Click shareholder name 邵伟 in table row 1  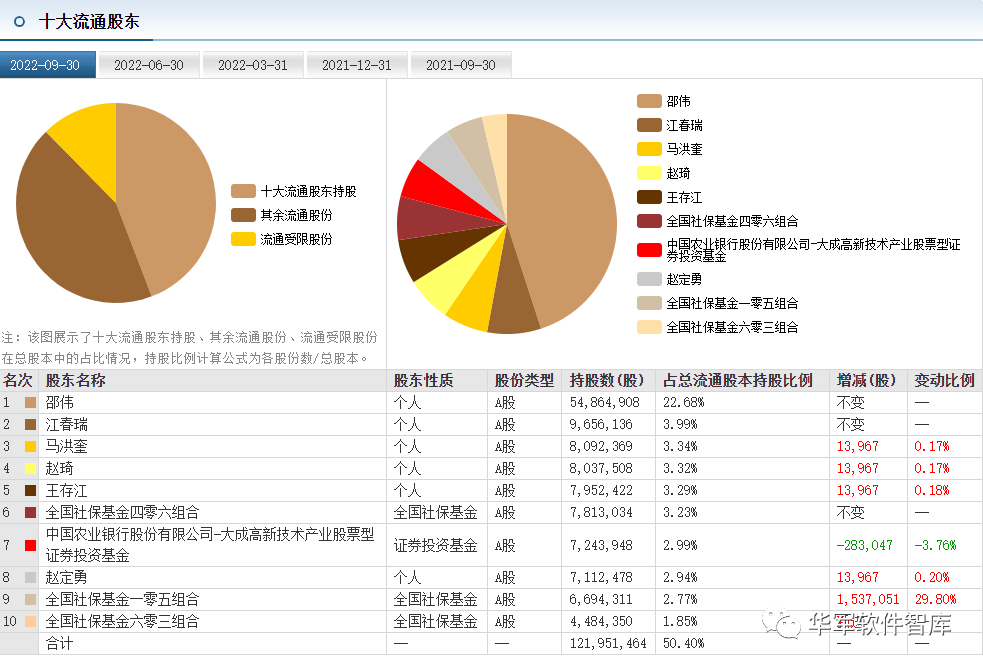60,402
